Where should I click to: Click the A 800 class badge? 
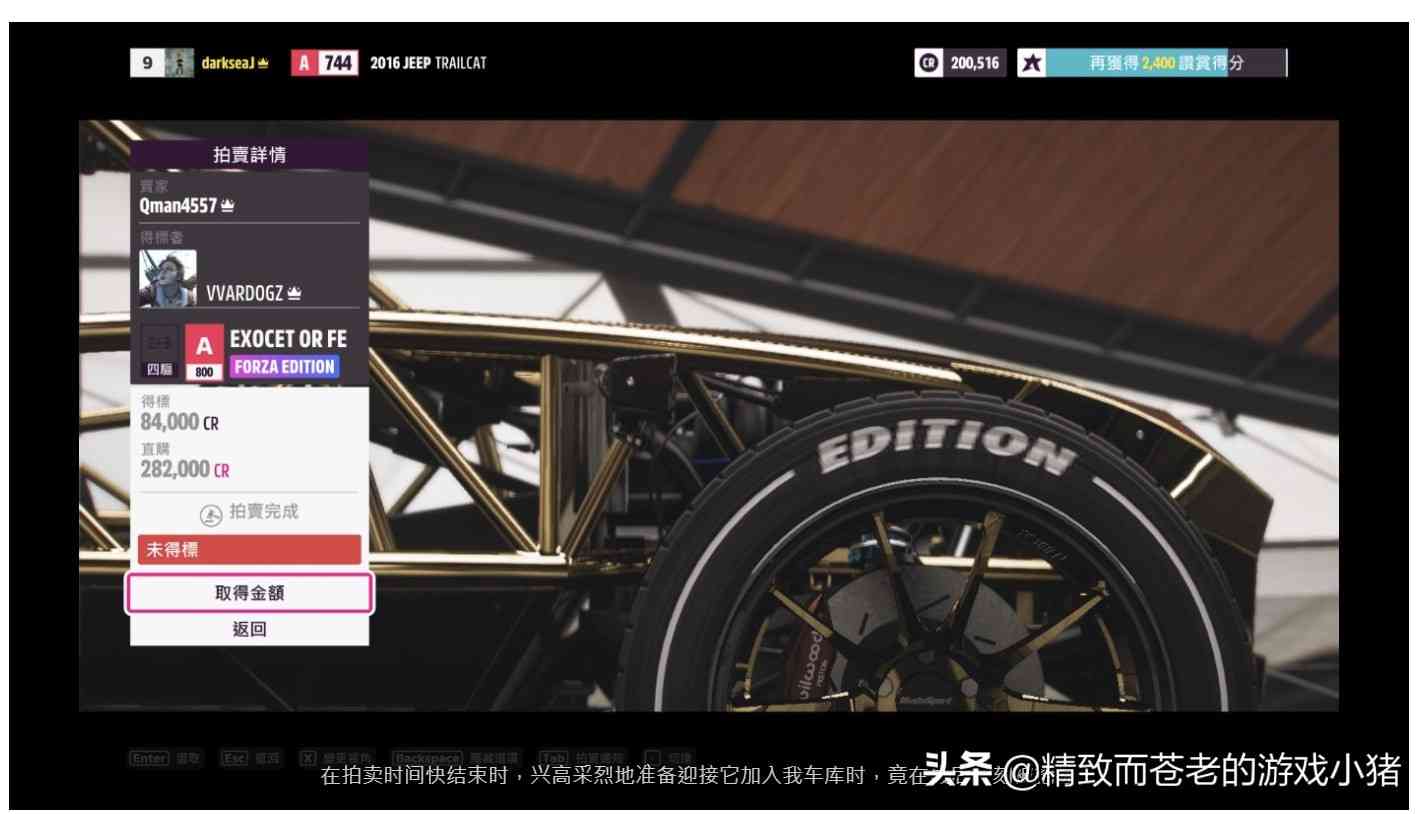[x=204, y=352]
